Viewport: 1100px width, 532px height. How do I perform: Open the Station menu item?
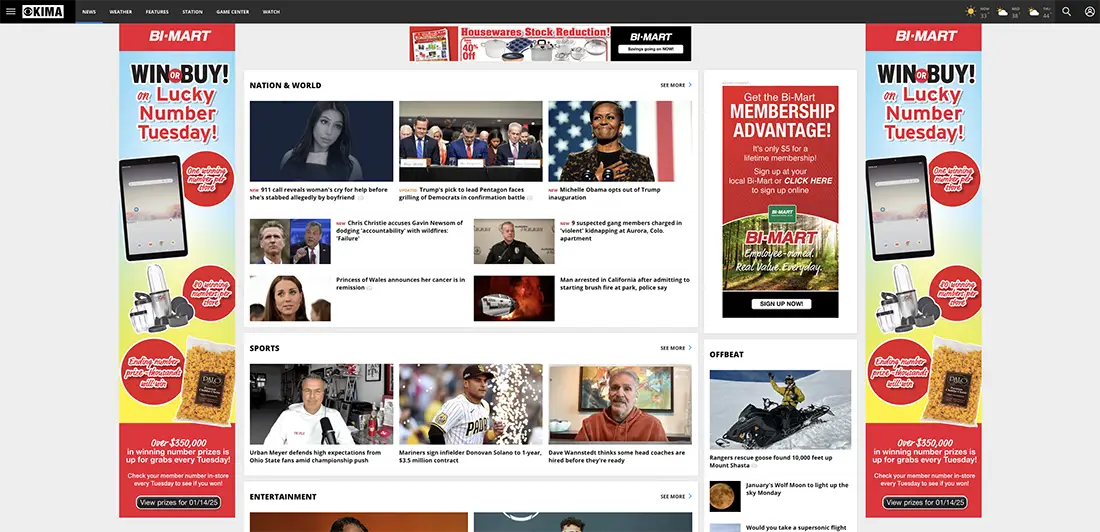(x=192, y=12)
